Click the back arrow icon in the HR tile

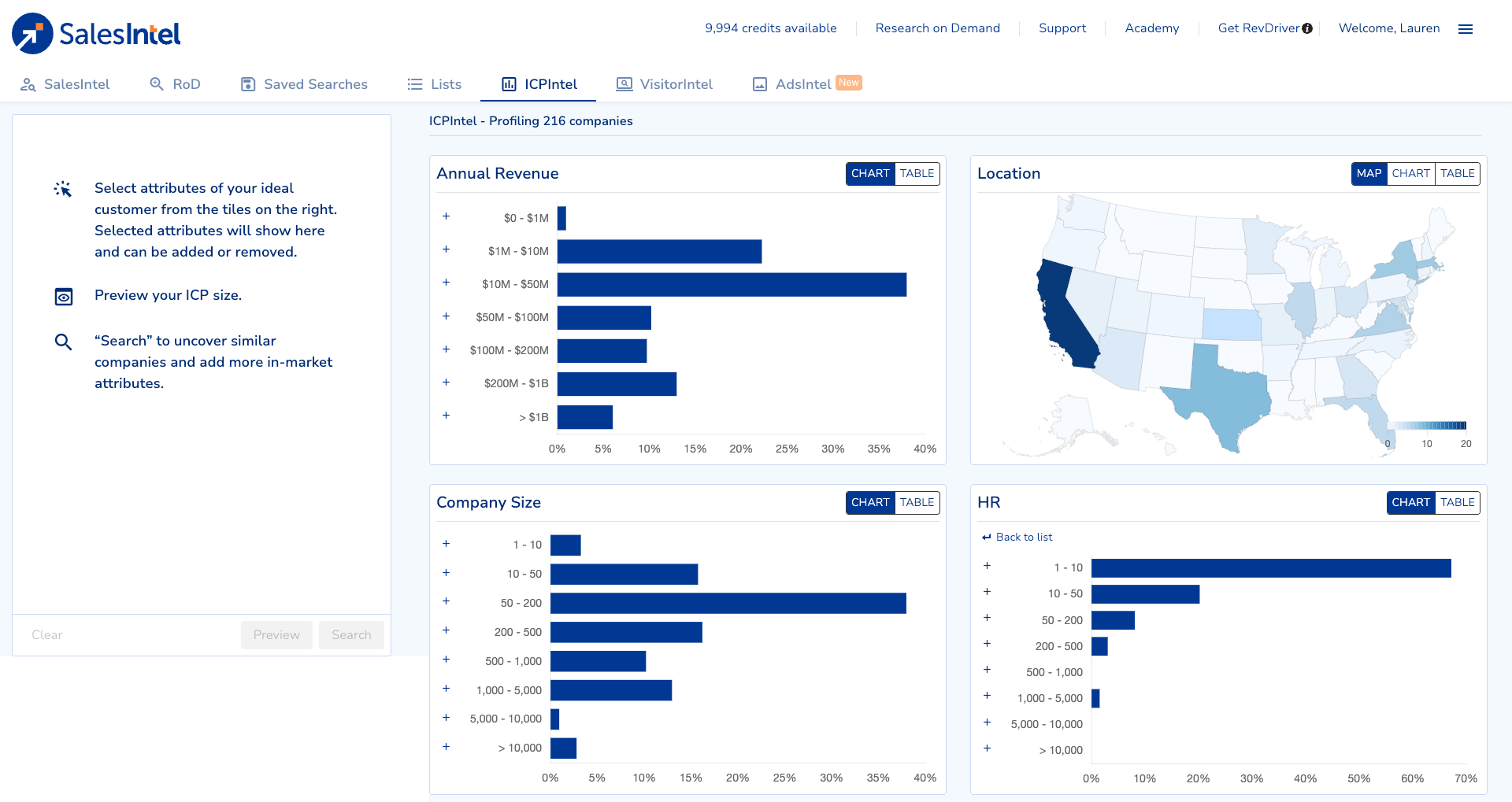987,537
